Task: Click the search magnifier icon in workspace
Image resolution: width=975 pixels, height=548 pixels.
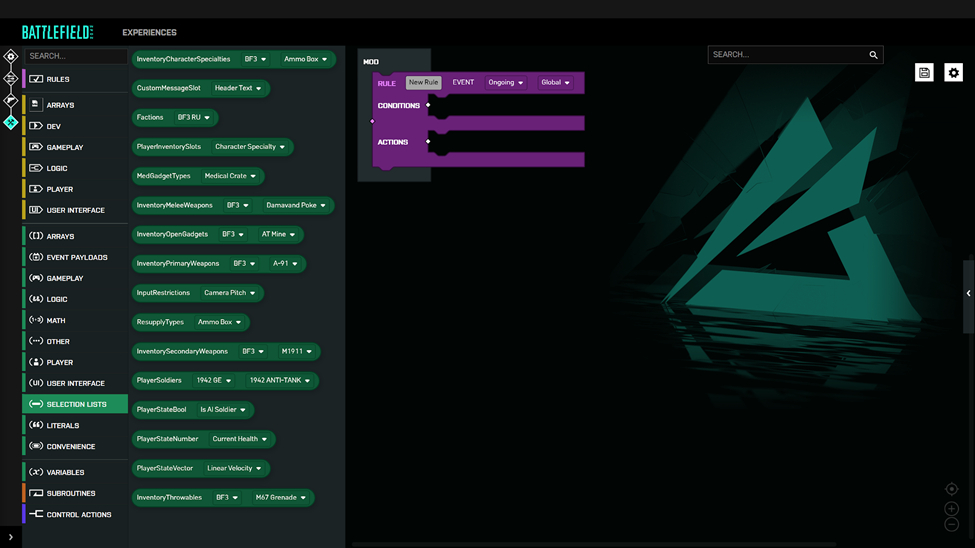Action: tap(873, 55)
